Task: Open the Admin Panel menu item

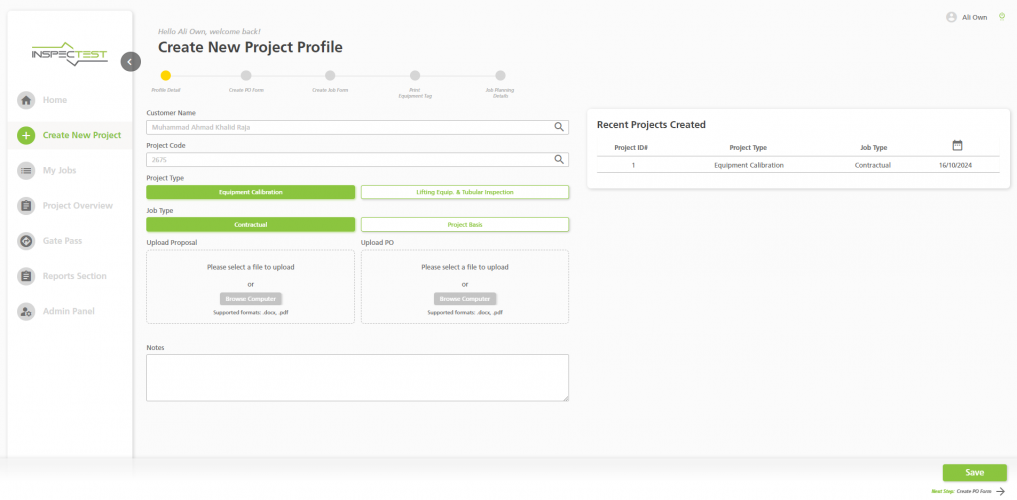Action: click(x=69, y=311)
